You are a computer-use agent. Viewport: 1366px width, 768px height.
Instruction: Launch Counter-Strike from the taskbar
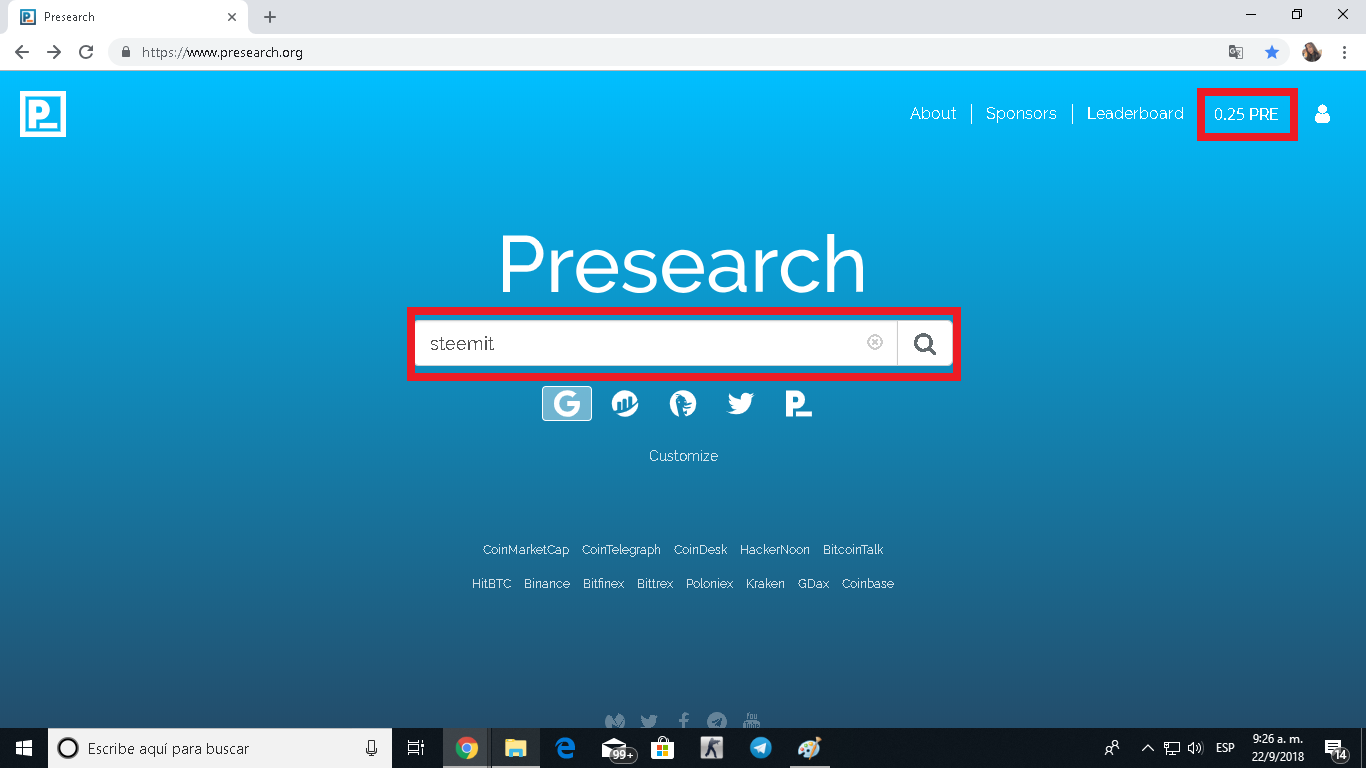point(711,748)
